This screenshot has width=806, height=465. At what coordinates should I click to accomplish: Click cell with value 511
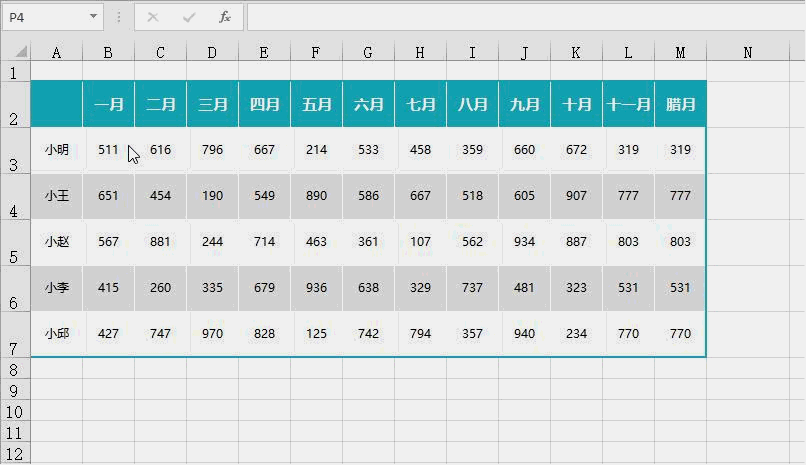pyautogui.click(x=108, y=150)
